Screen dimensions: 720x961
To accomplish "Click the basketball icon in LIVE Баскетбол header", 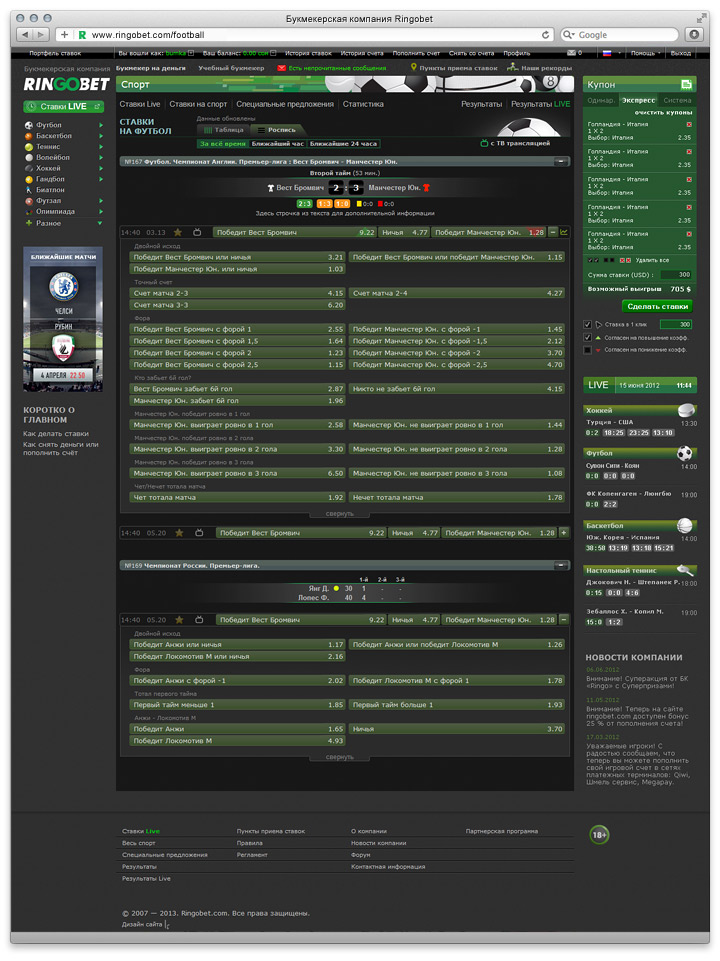I will (x=684, y=525).
